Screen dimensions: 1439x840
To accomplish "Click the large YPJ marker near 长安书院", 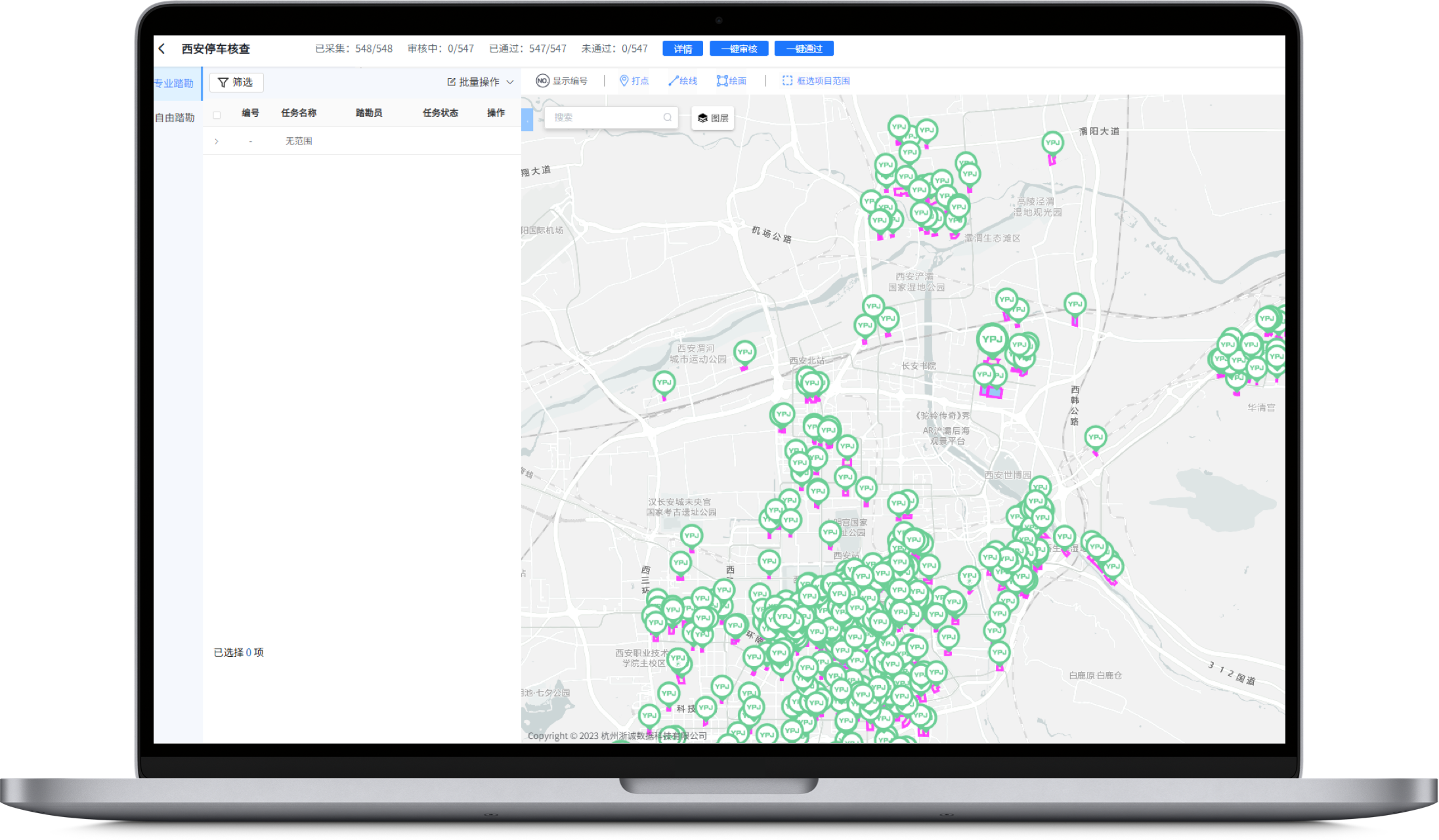I will pyautogui.click(x=991, y=339).
